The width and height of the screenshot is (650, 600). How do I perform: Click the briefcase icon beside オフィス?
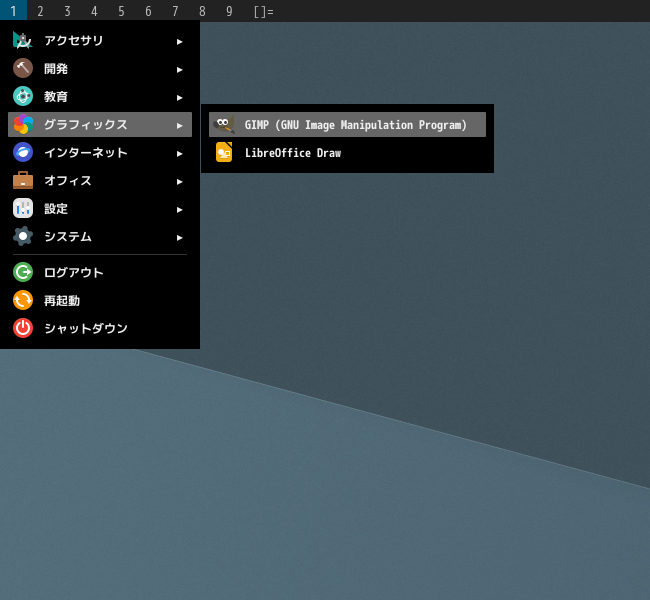click(x=23, y=180)
